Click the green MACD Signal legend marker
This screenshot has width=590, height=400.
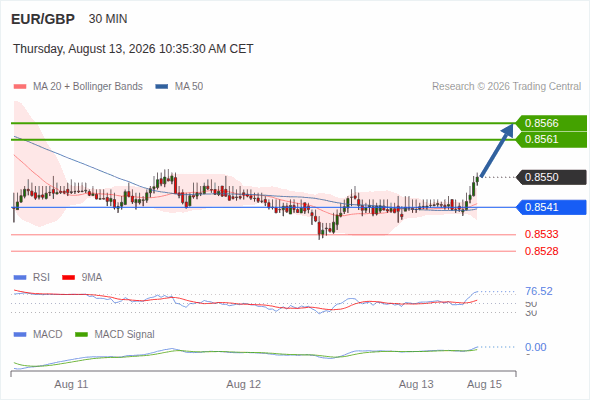[x=81, y=335]
